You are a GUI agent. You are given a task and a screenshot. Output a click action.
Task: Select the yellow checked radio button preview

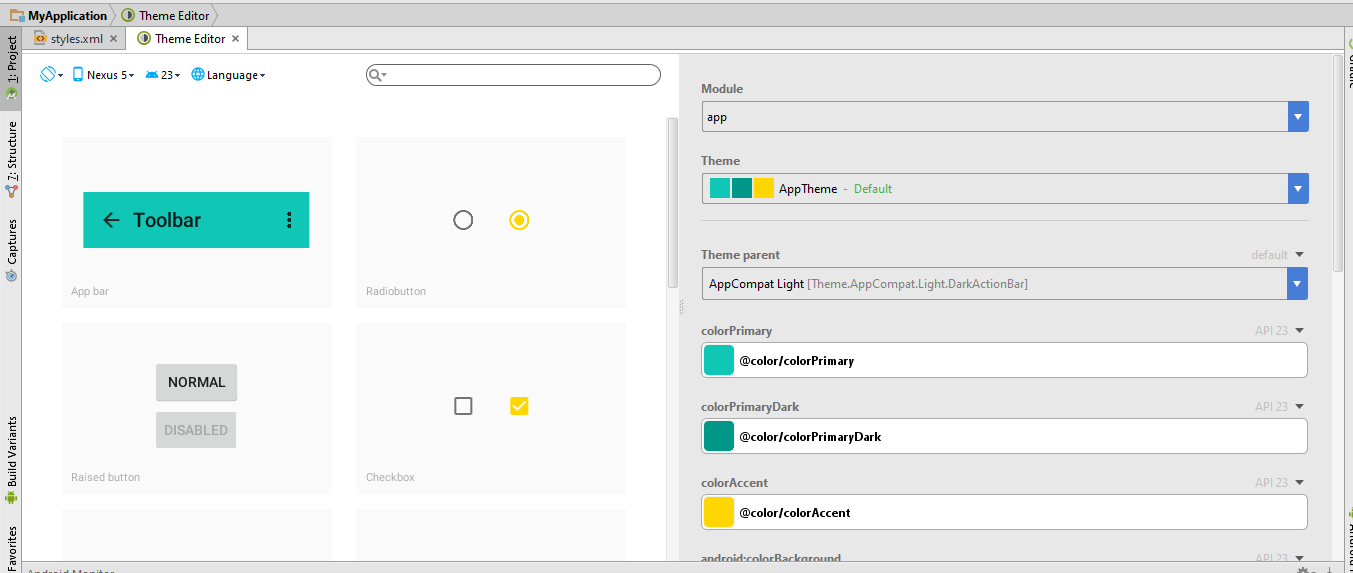point(519,220)
